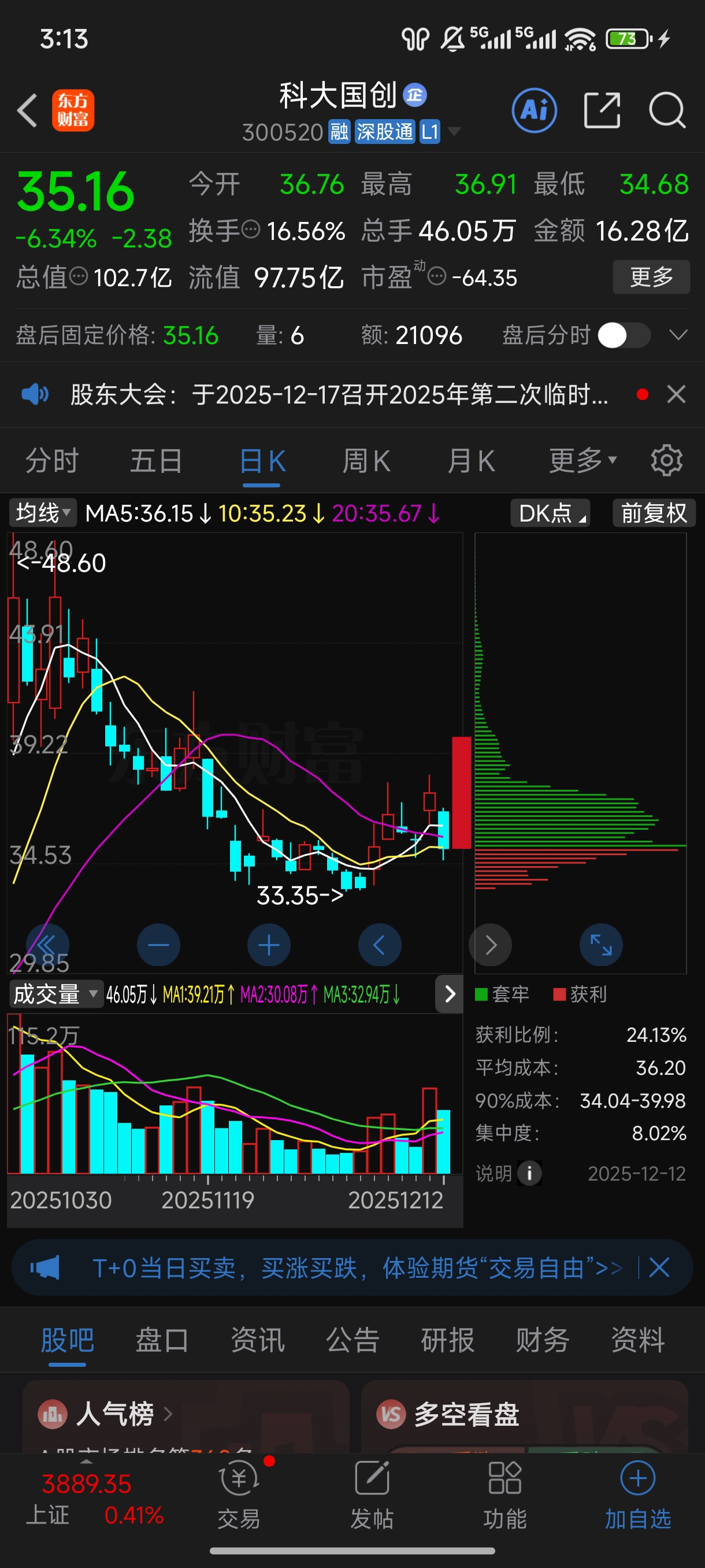Screen dimensions: 705x1568
Task: Open the 资料 tab
Action: coord(637,1340)
